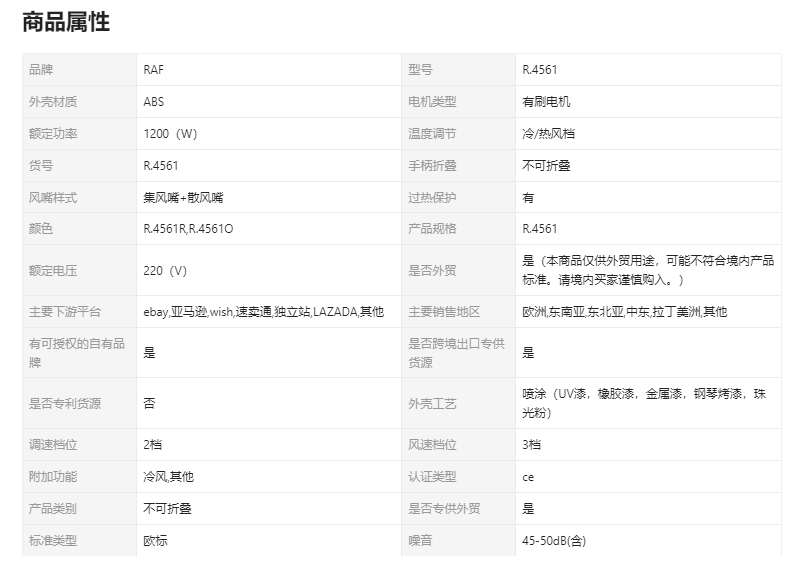Click the 颜色 label

(41, 229)
